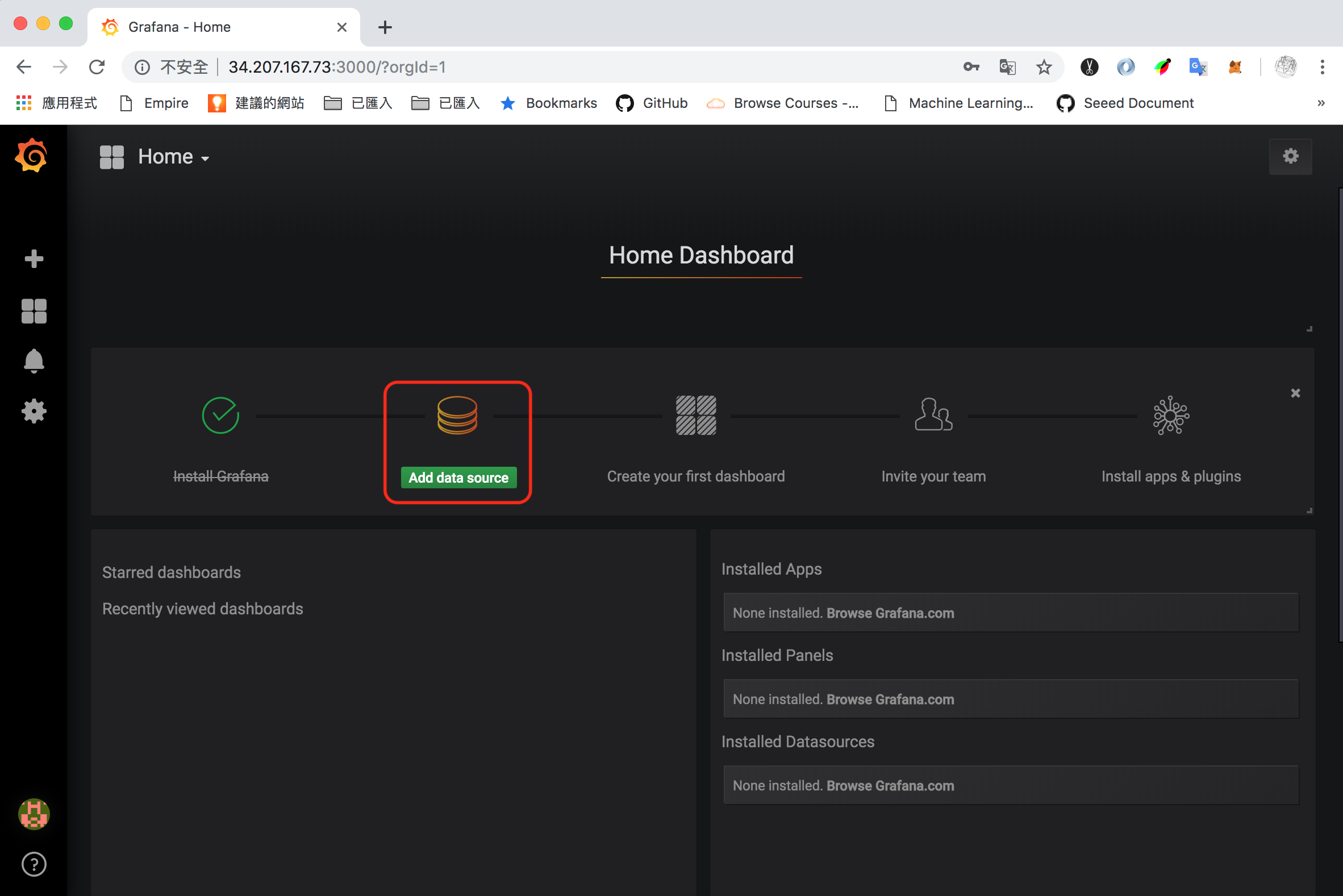This screenshot has height=896, width=1343.
Task: Open the Chrome profile avatar
Action: click(1285, 67)
